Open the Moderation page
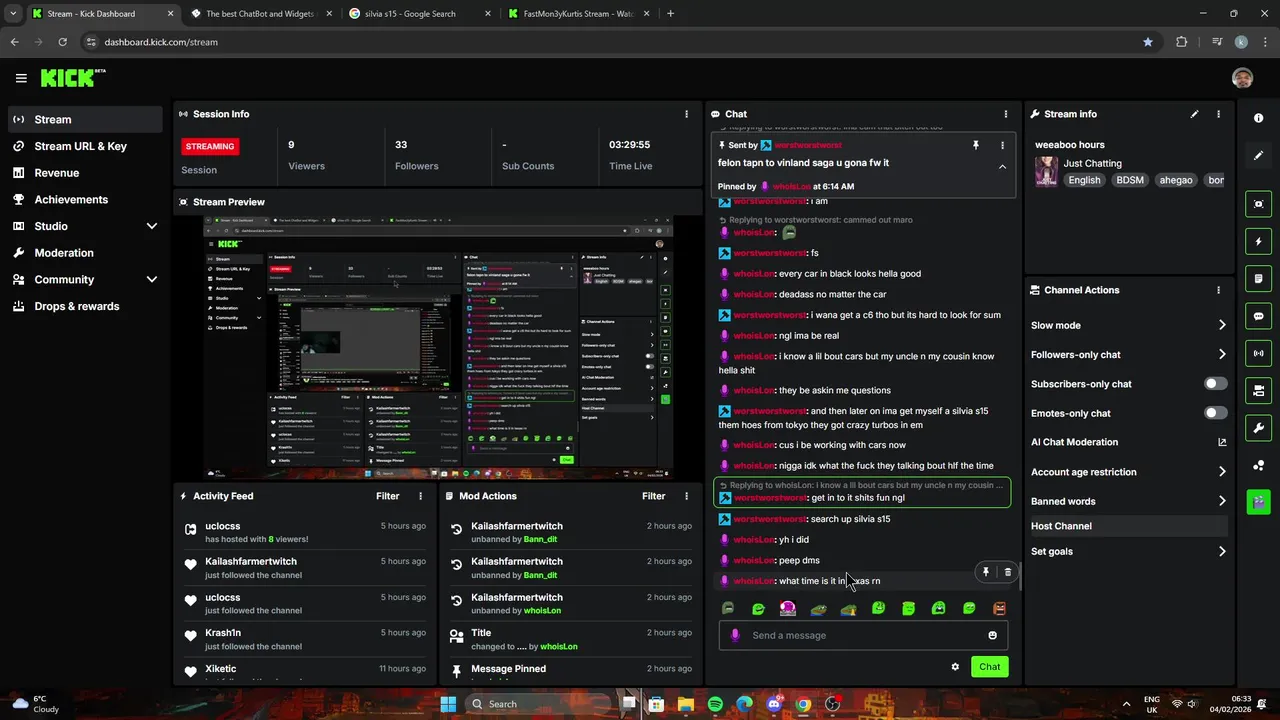Viewport: 1280px width, 720px height. click(85, 253)
